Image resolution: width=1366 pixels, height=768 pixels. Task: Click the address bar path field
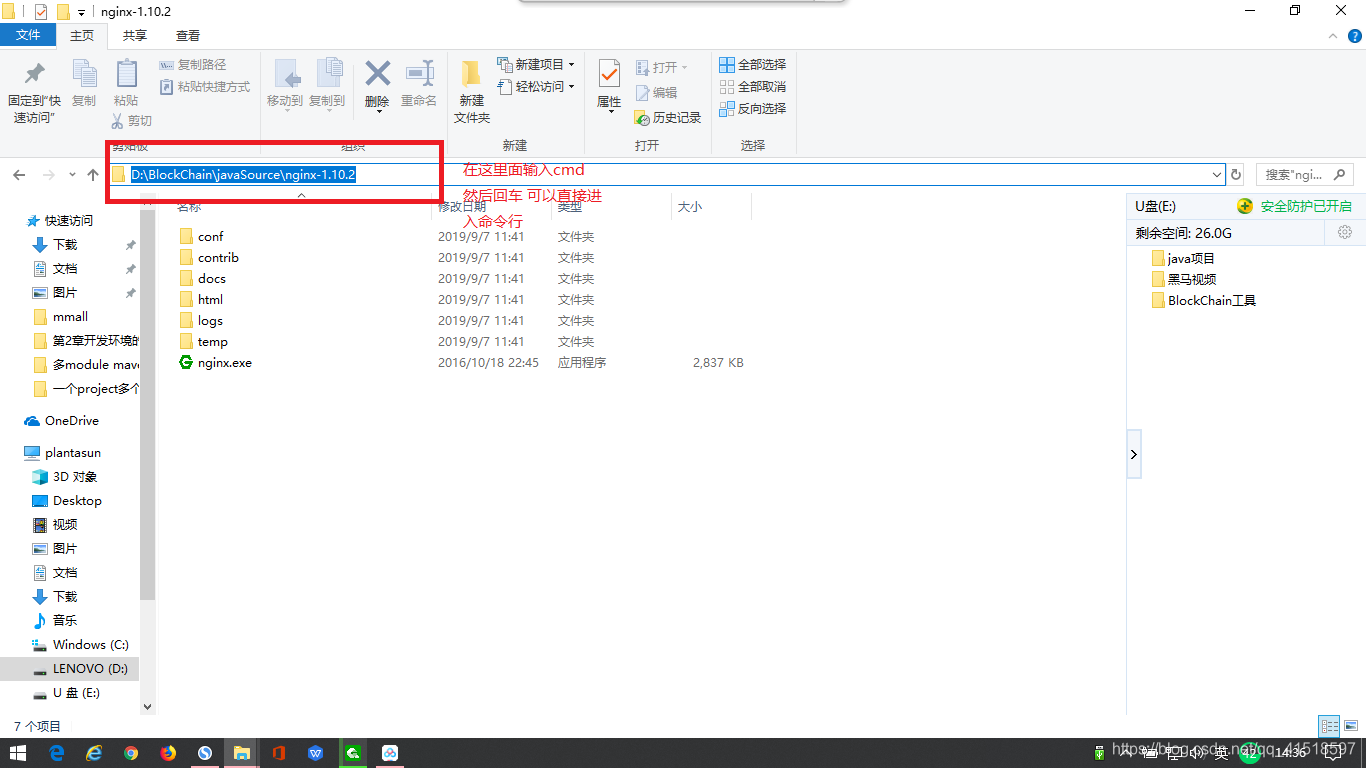(667, 174)
